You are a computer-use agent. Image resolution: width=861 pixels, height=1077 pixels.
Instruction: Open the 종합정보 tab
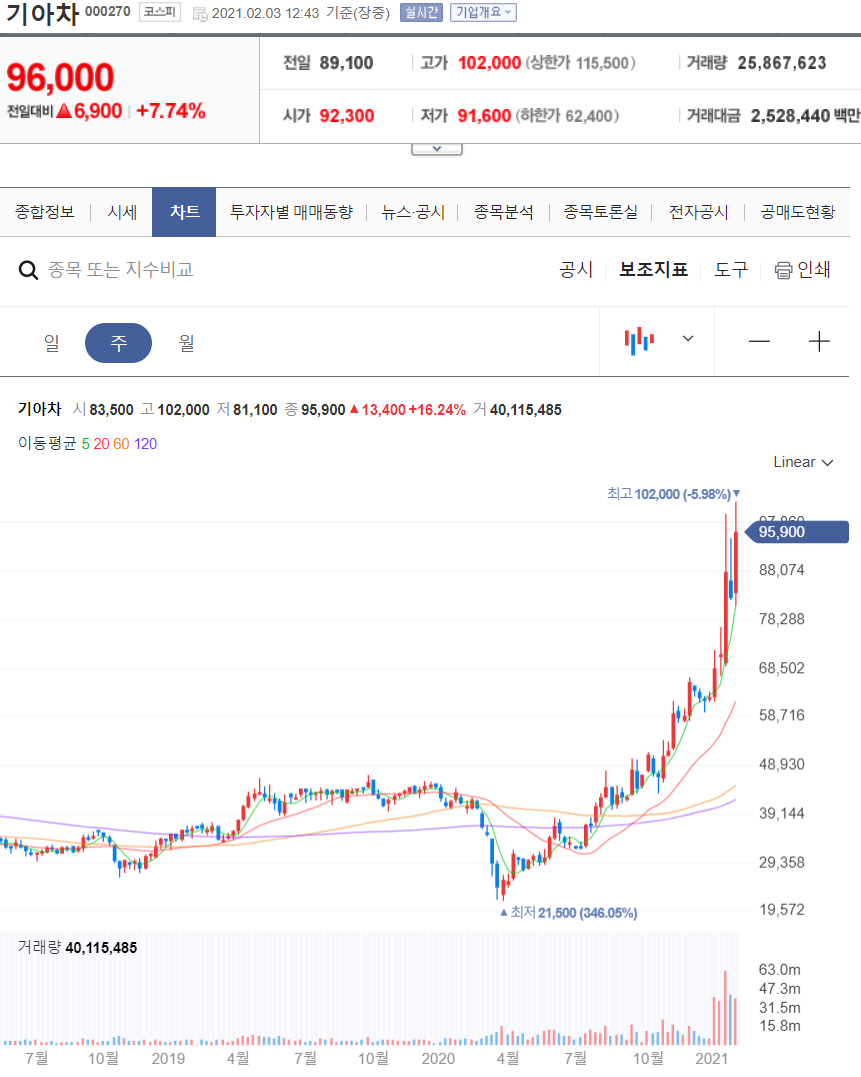coord(45,212)
